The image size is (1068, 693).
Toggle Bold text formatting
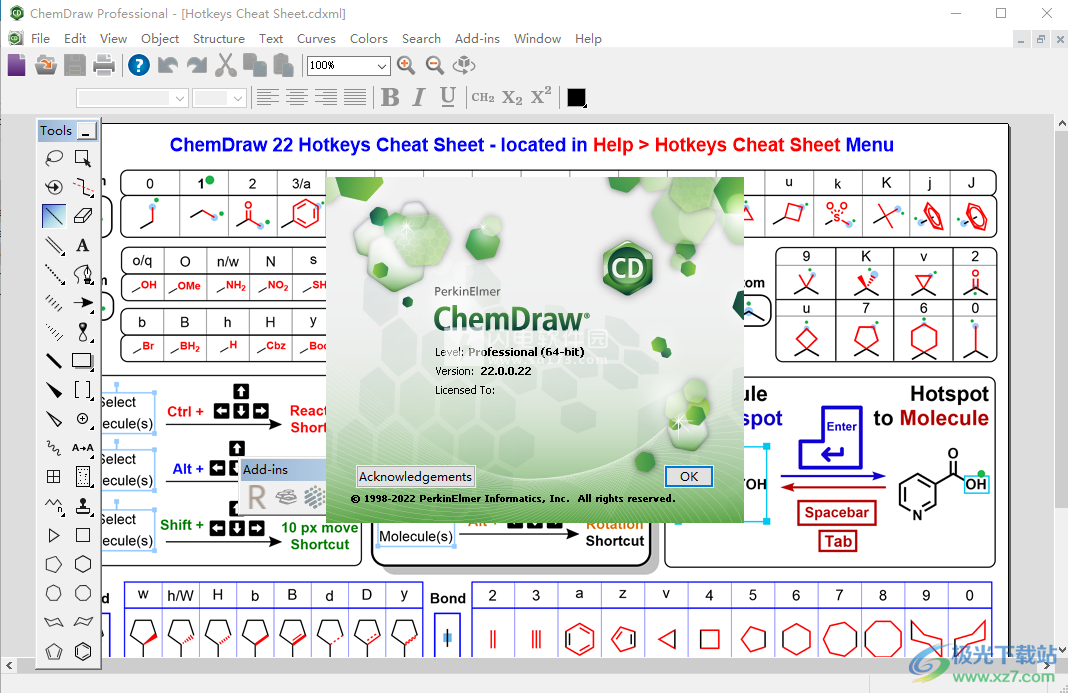pyautogui.click(x=390, y=97)
